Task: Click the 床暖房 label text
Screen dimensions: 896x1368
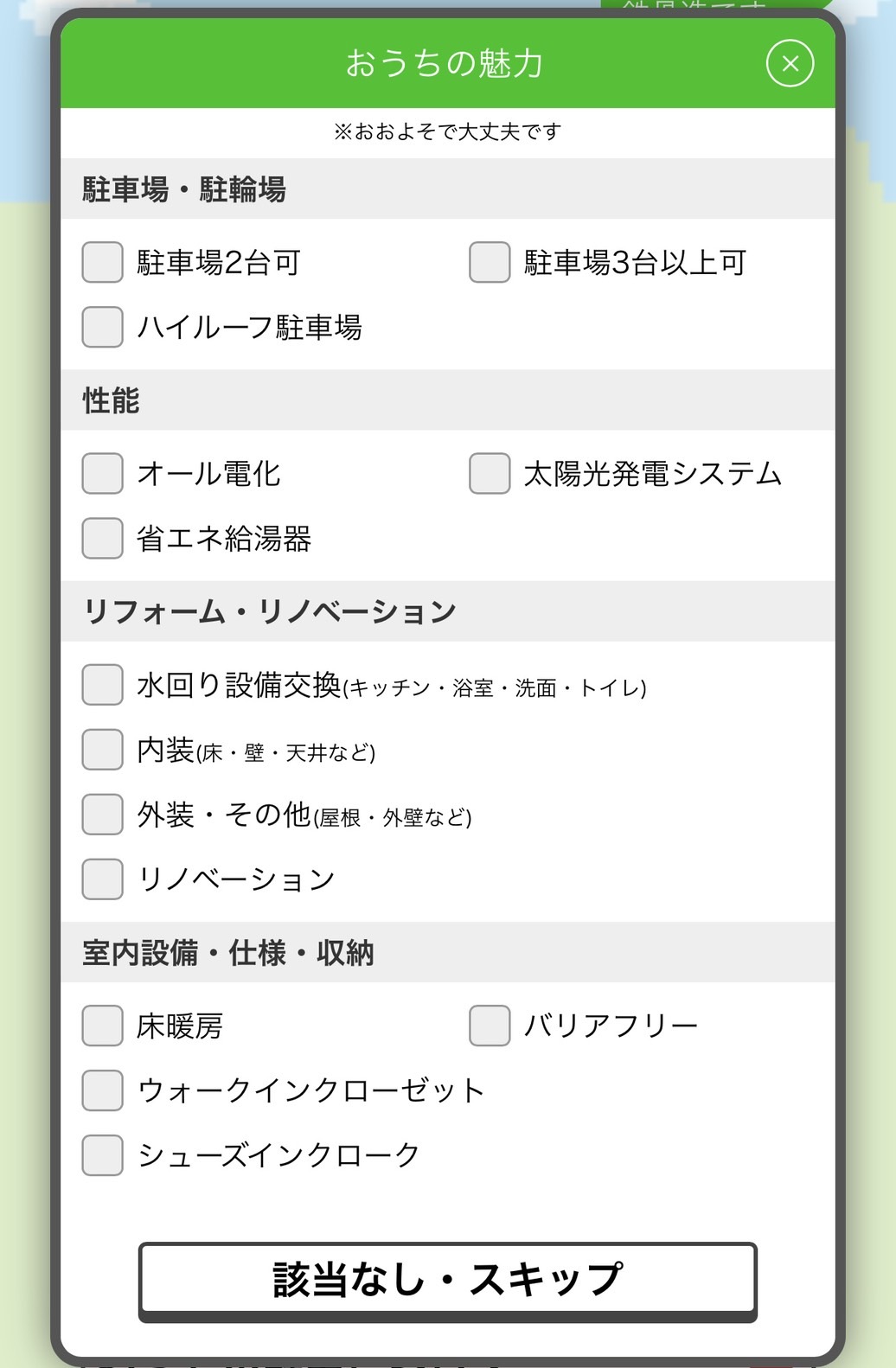Action: point(180,1026)
